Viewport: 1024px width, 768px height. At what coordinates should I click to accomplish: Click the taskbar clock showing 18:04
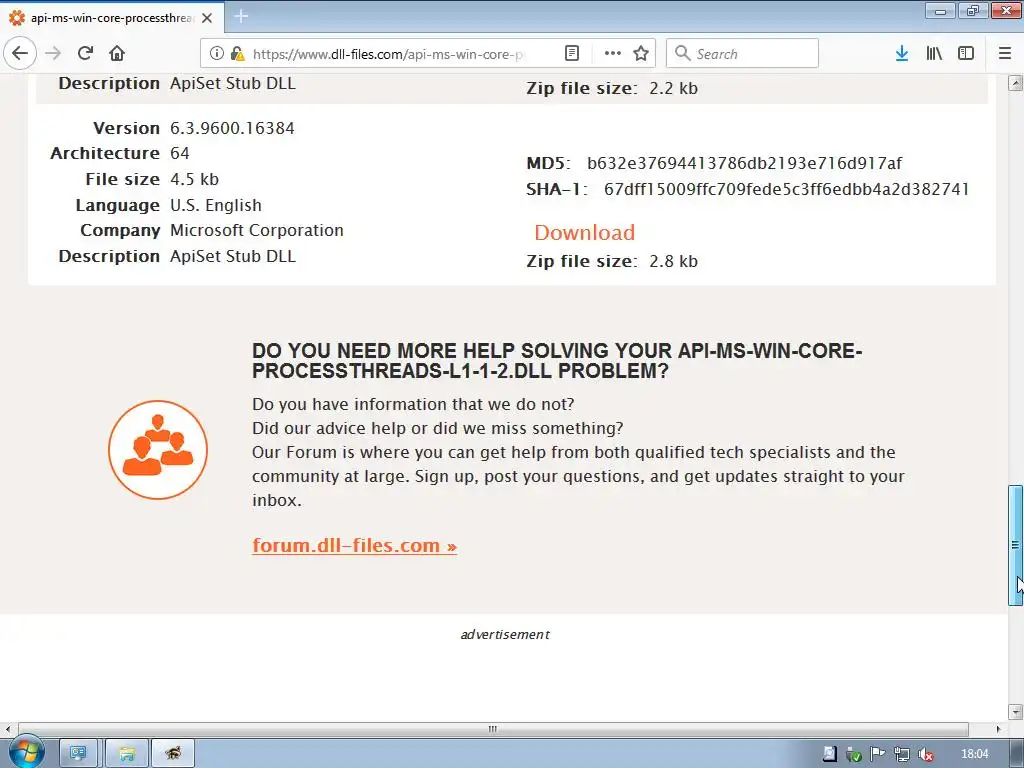pos(974,754)
